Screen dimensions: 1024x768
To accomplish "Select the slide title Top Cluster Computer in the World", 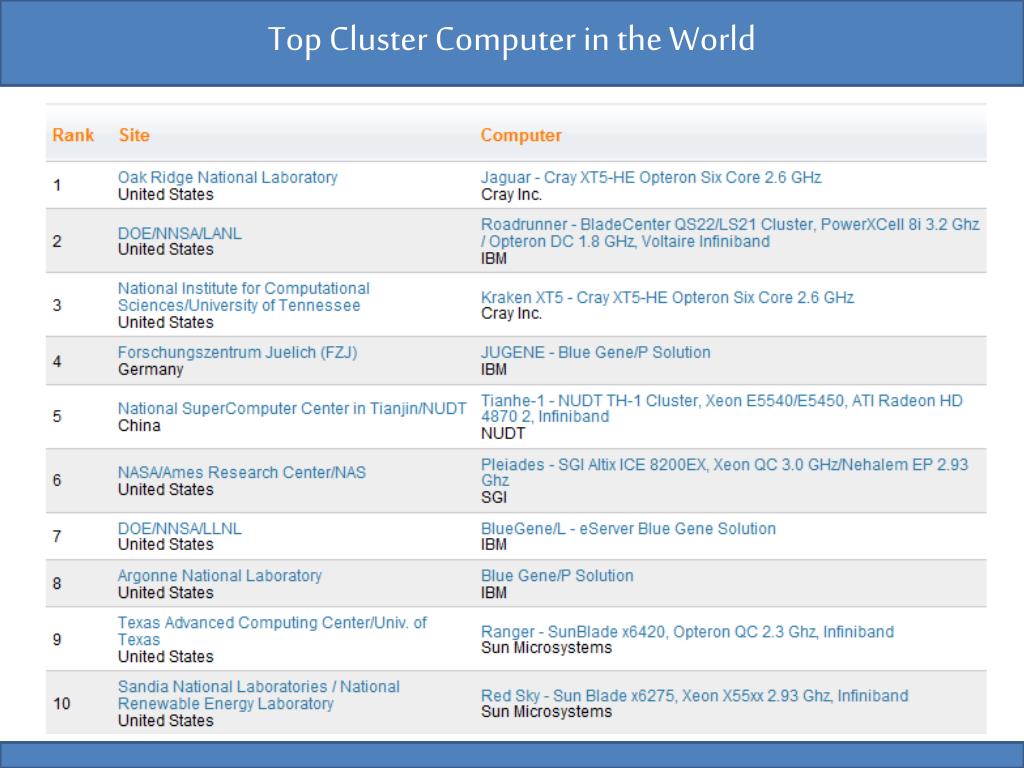I will 511,39.
